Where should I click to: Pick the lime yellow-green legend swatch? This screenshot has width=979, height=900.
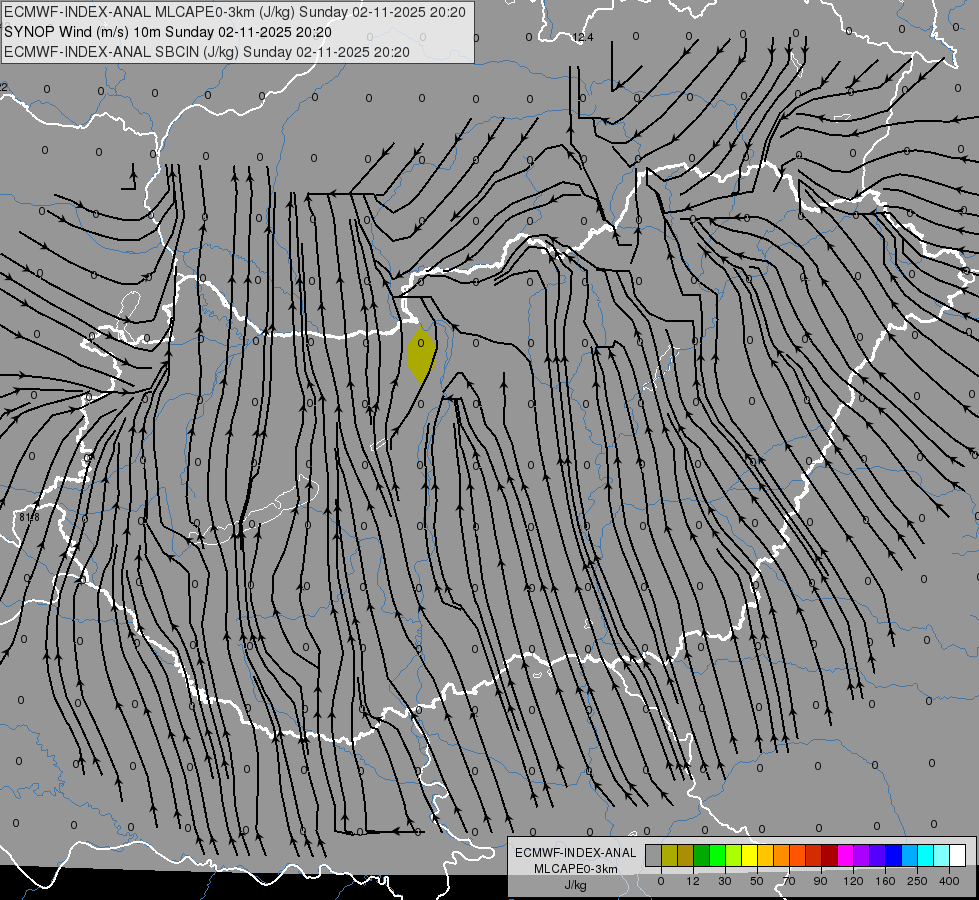click(x=734, y=855)
